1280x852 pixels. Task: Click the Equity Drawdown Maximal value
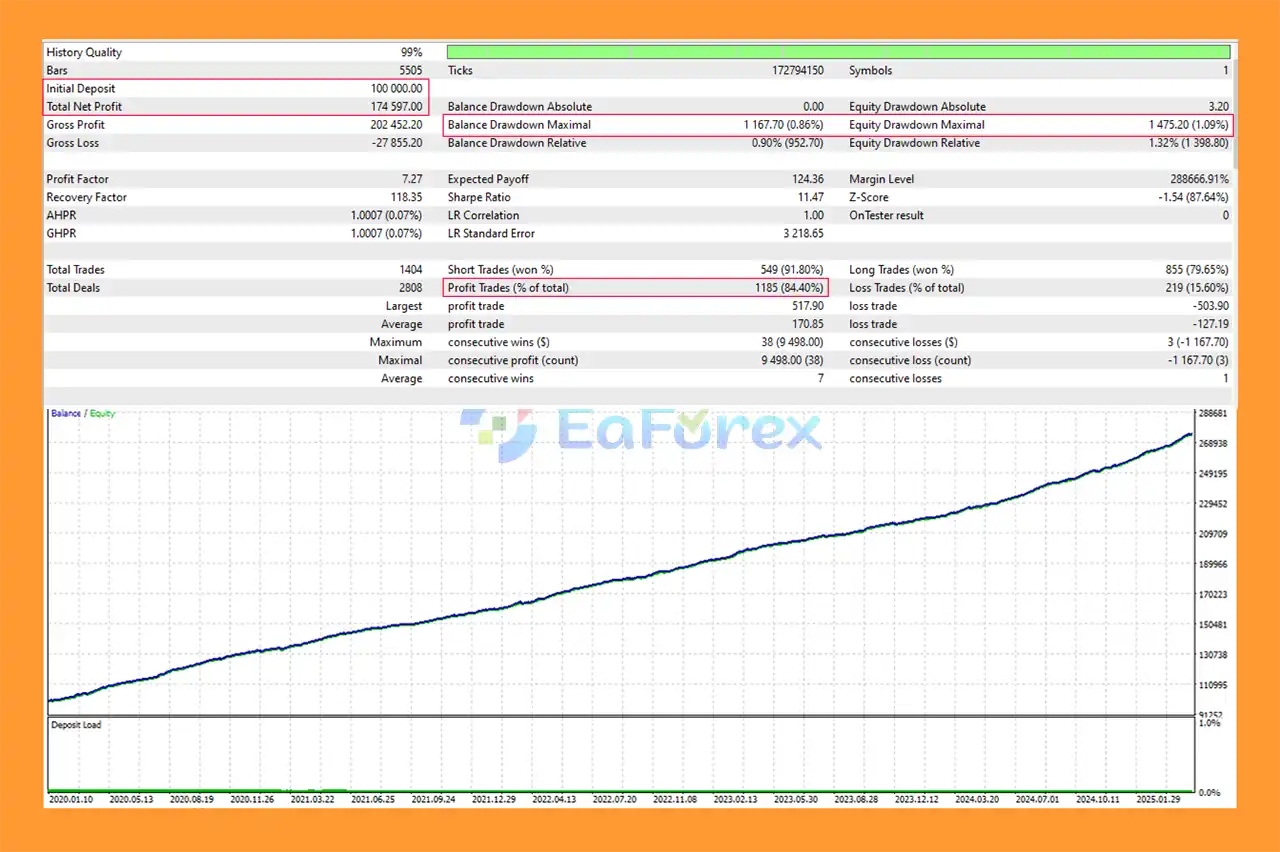1189,125
